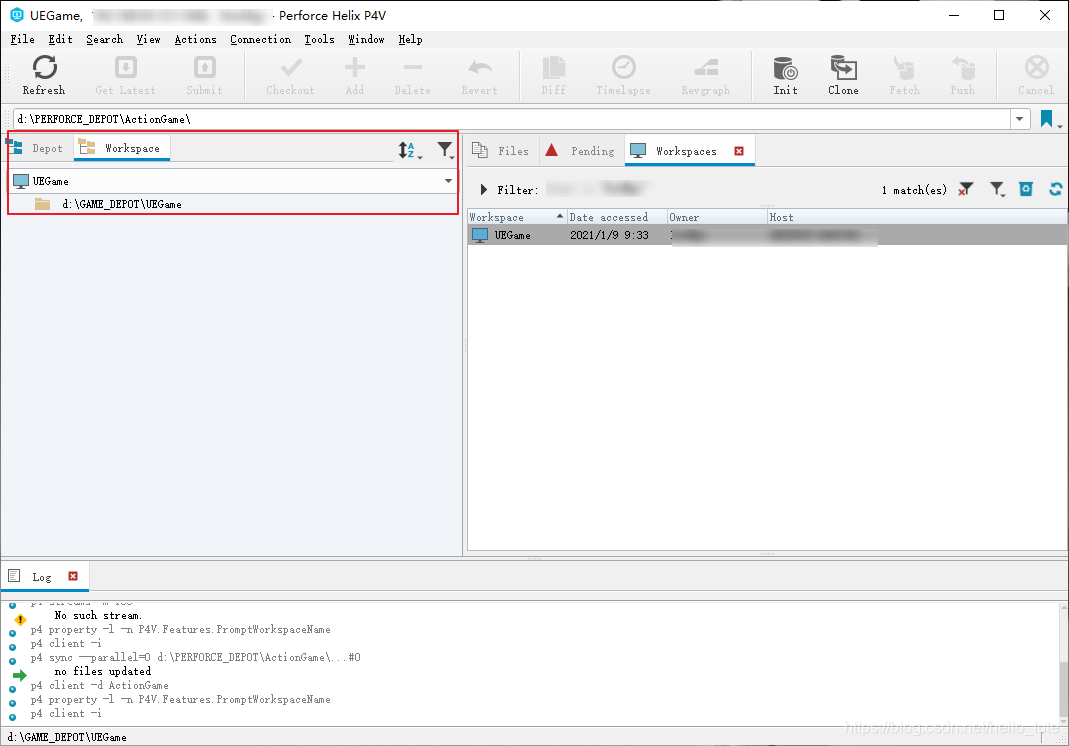Sort by the Workspace column header
The image size is (1069, 746).
[517, 217]
